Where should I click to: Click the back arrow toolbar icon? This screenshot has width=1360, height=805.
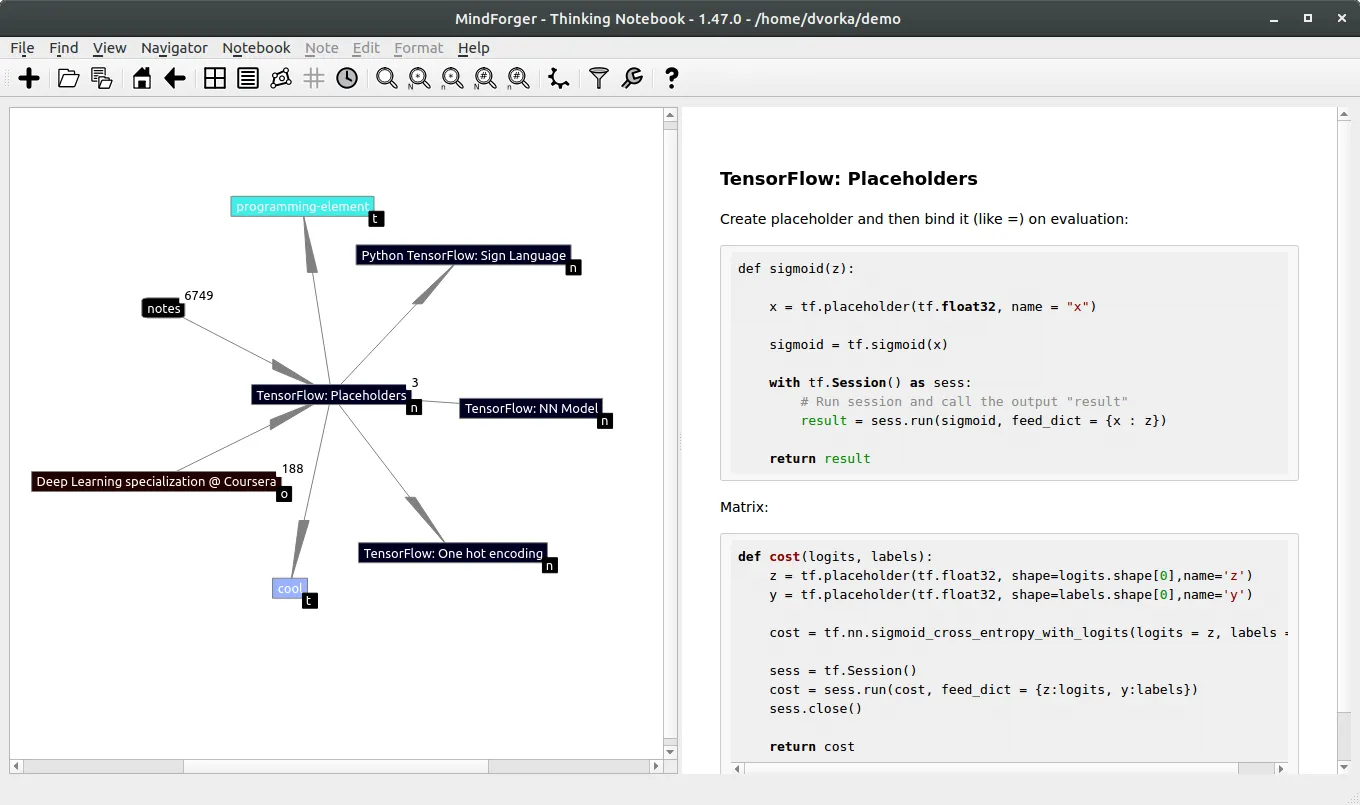click(175, 78)
